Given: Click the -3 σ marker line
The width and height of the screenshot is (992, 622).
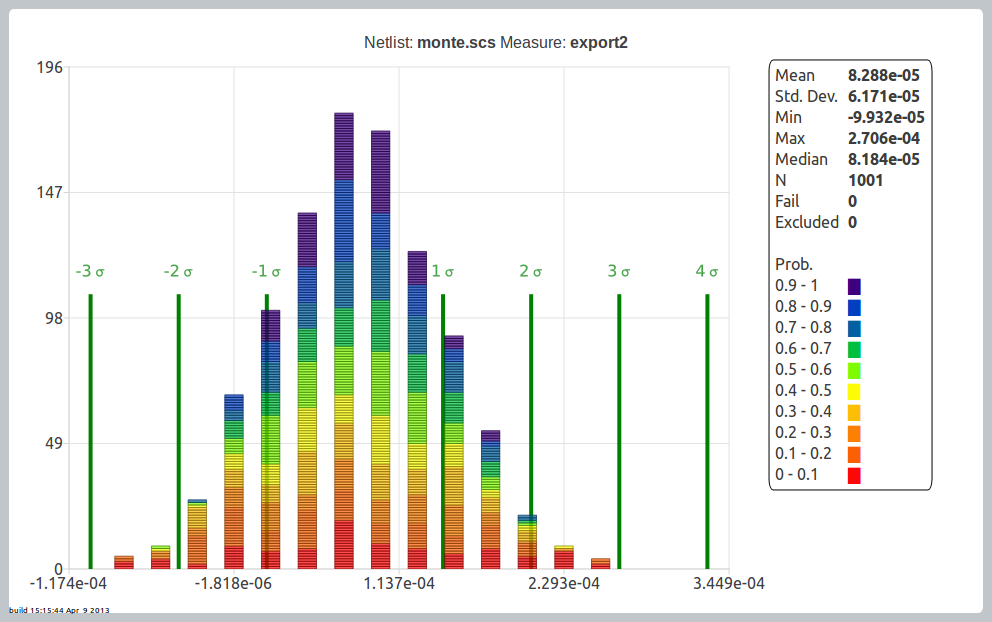Looking at the screenshot, I should click(91, 430).
